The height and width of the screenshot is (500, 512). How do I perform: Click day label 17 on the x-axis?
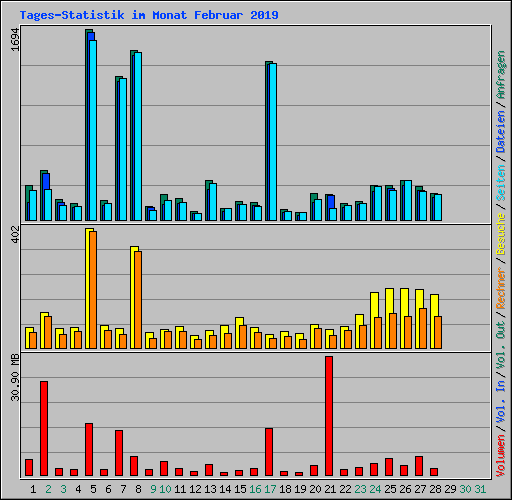(270, 489)
